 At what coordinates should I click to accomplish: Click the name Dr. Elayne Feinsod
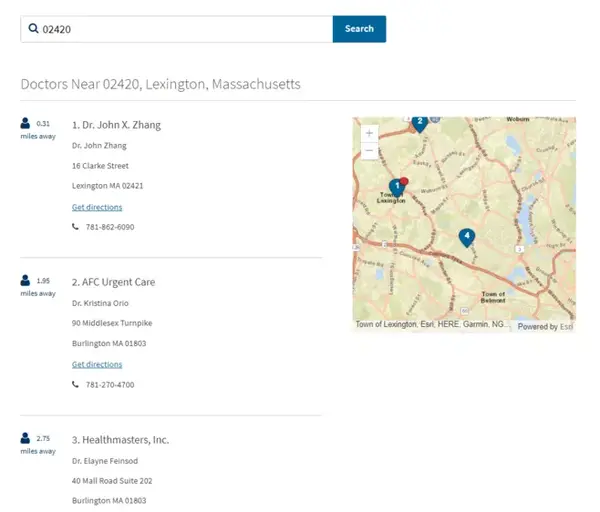(105, 461)
